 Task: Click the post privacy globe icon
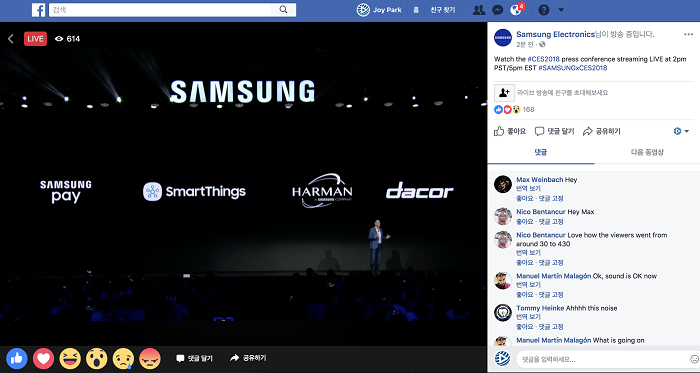click(x=542, y=45)
